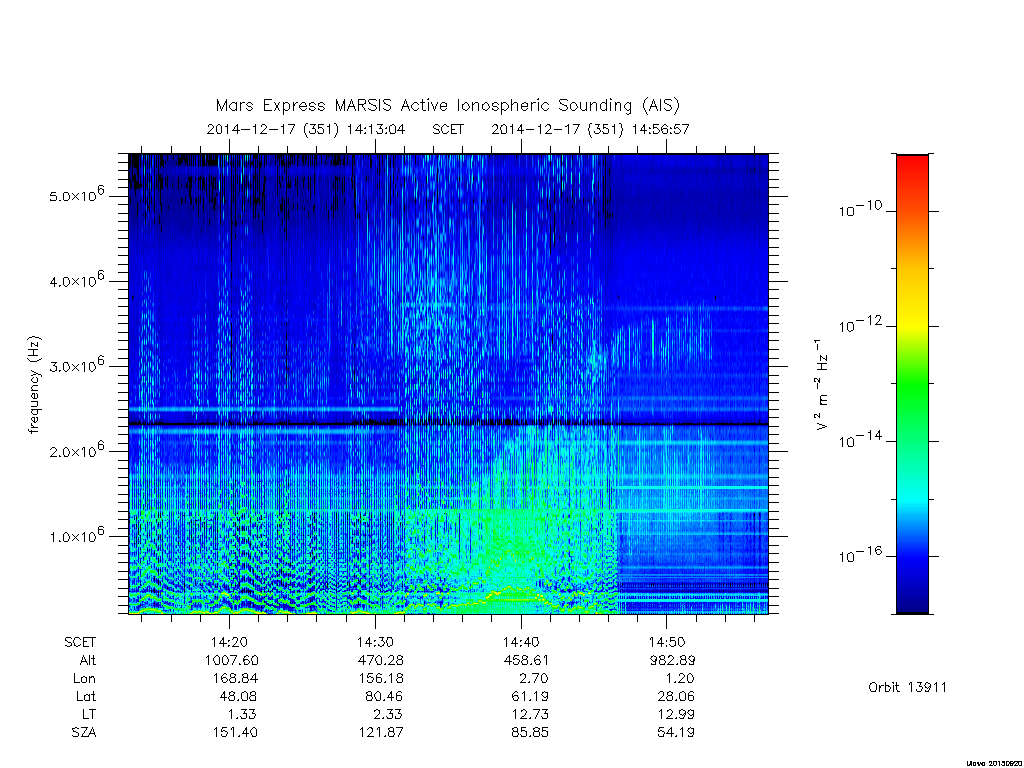Click the SZA value 54.19
This screenshot has width=1024, height=768.
pyautogui.click(x=676, y=732)
